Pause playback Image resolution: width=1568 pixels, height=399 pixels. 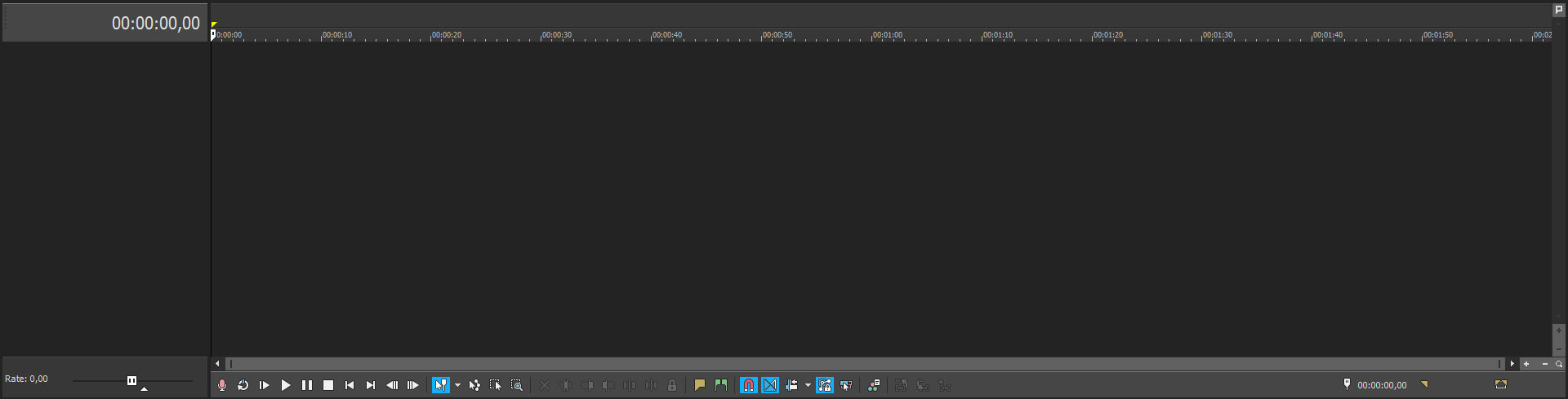(x=307, y=385)
